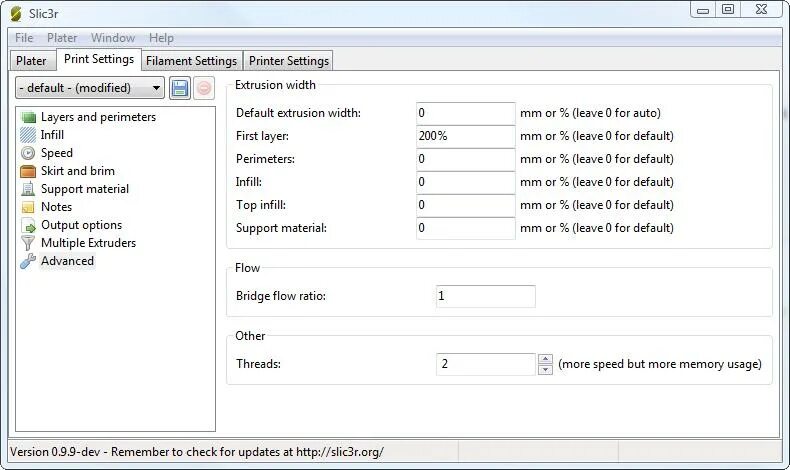Viewport: 790px width, 470px height.
Task: Switch to the Filament Settings tab
Action: coord(191,61)
